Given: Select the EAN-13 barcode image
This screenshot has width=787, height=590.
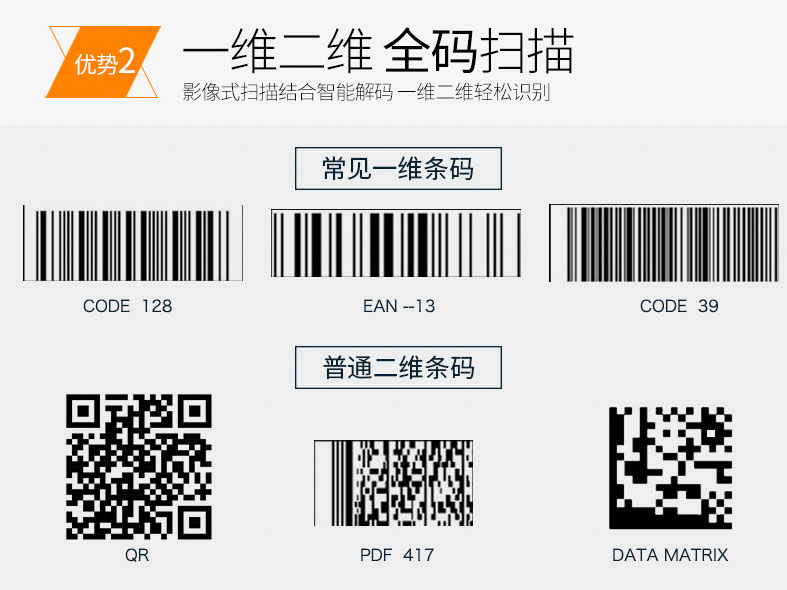Looking at the screenshot, I should 396,243.
